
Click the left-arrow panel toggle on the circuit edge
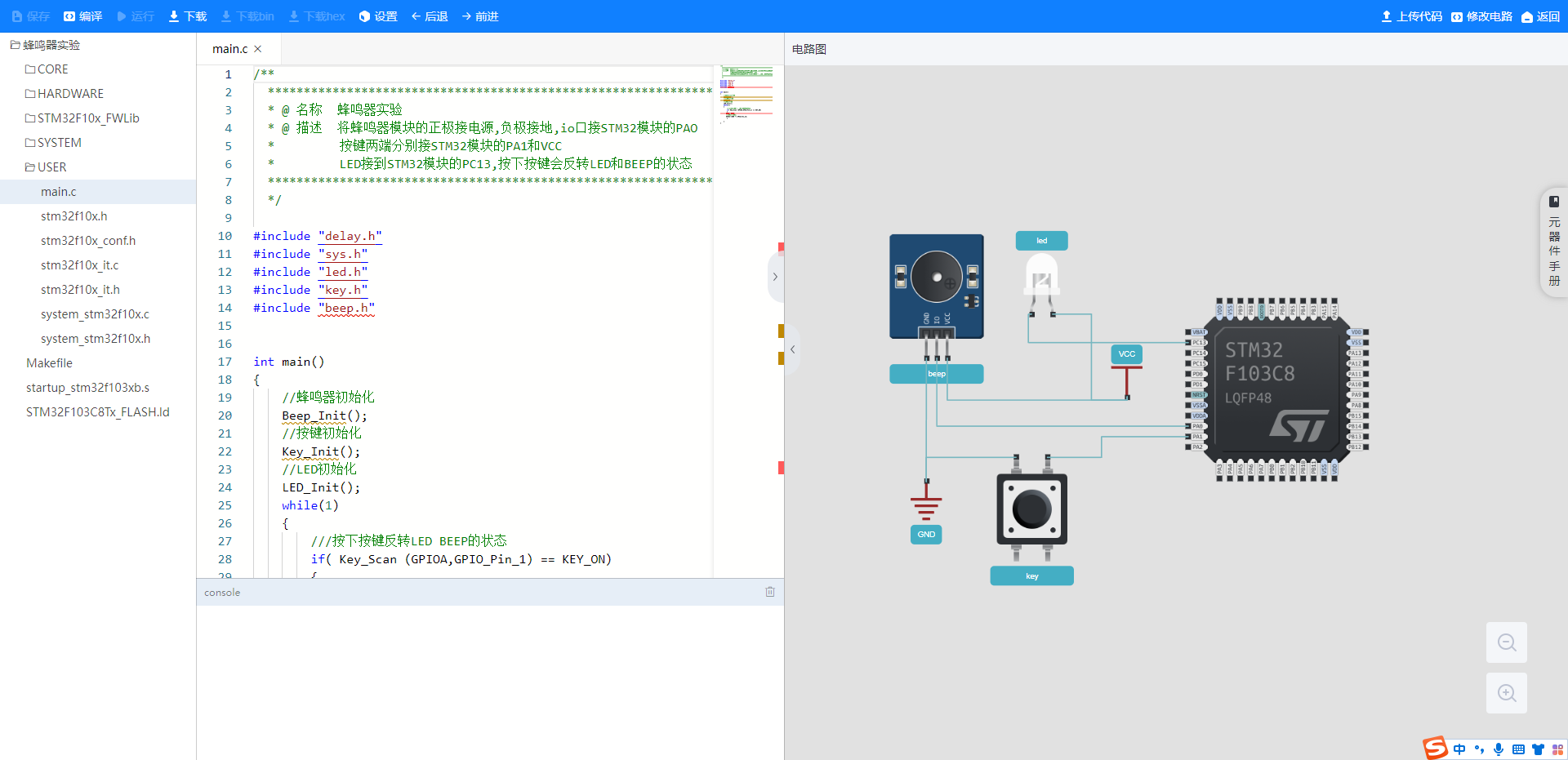click(792, 349)
